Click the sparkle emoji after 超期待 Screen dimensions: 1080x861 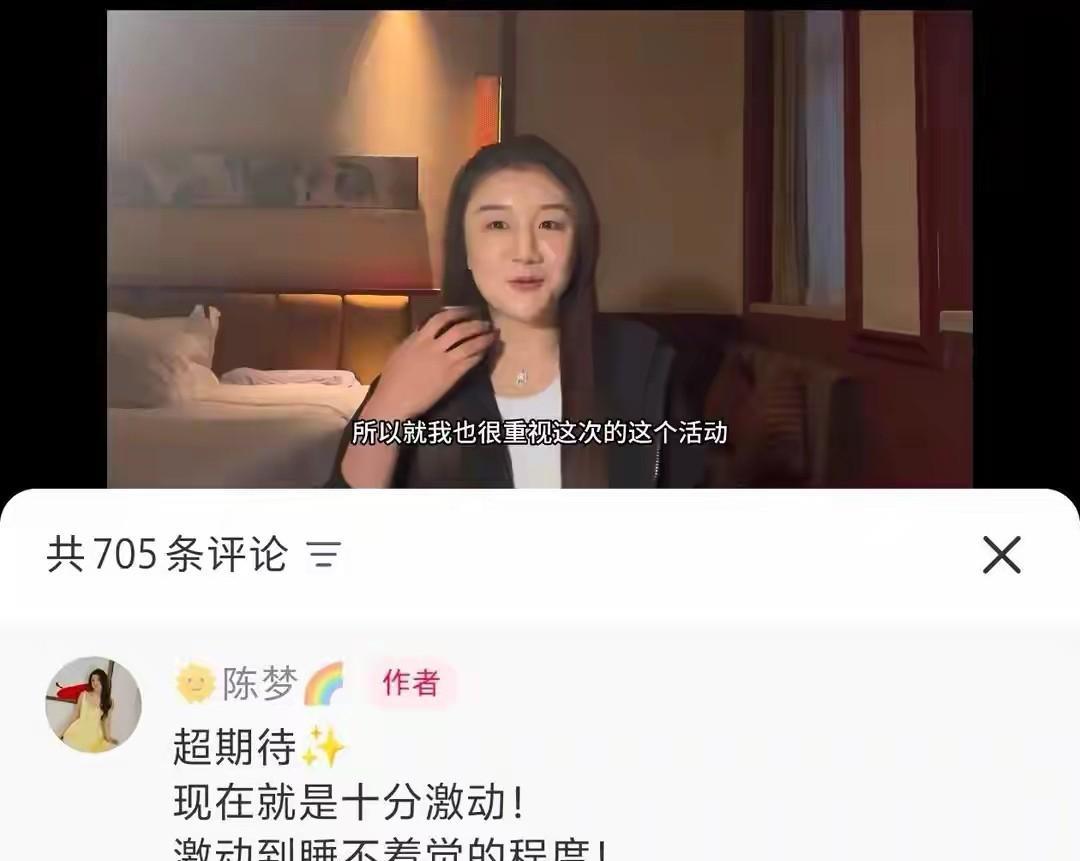pos(324,747)
